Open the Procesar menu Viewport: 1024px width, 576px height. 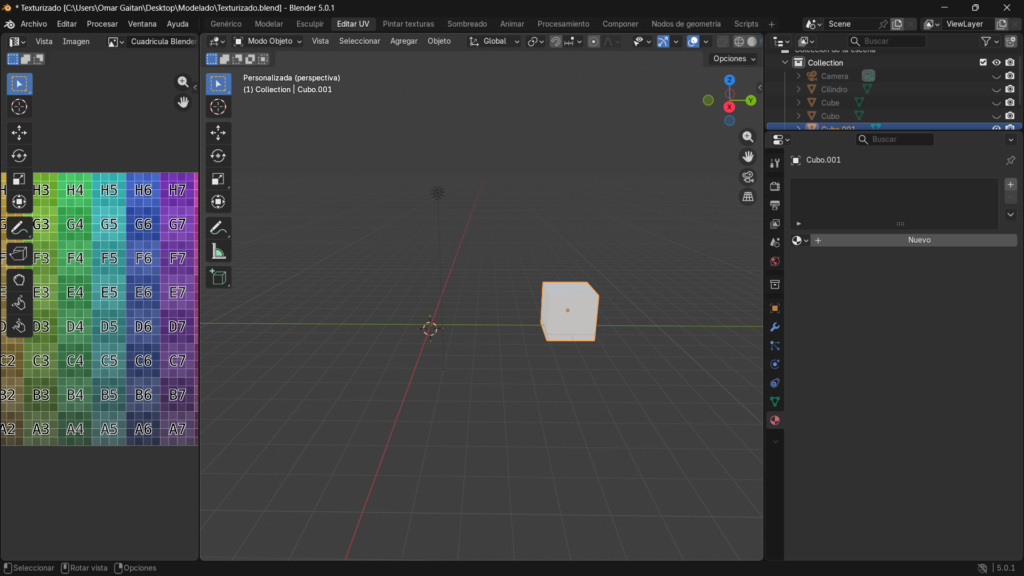coord(102,23)
